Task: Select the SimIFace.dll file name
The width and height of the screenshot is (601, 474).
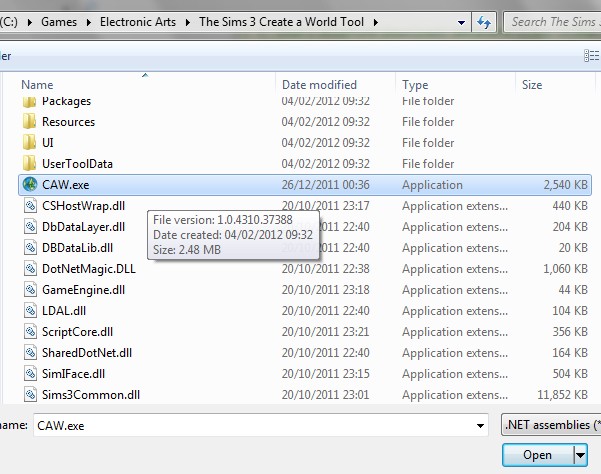Action: tap(74, 374)
